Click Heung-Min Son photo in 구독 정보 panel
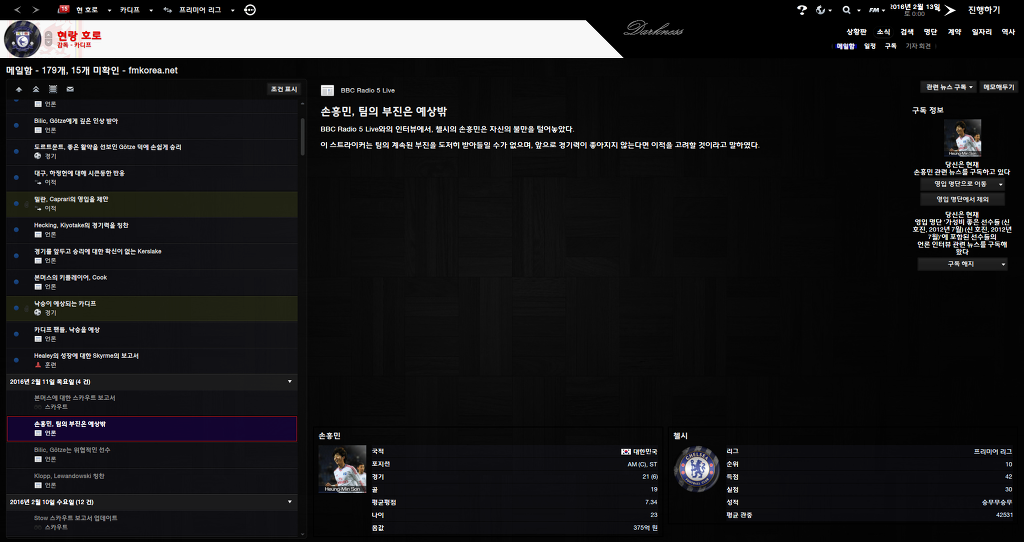Image resolution: width=1024 pixels, height=542 pixels. click(x=962, y=138)
